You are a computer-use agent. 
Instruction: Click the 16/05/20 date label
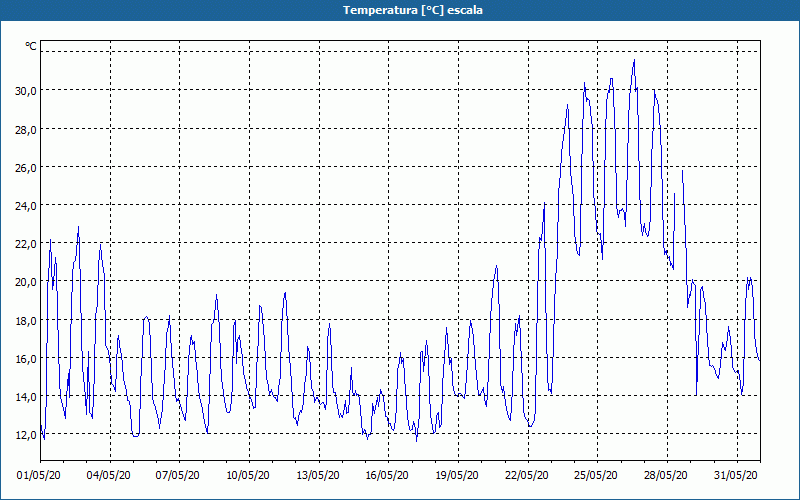(387, 475)
